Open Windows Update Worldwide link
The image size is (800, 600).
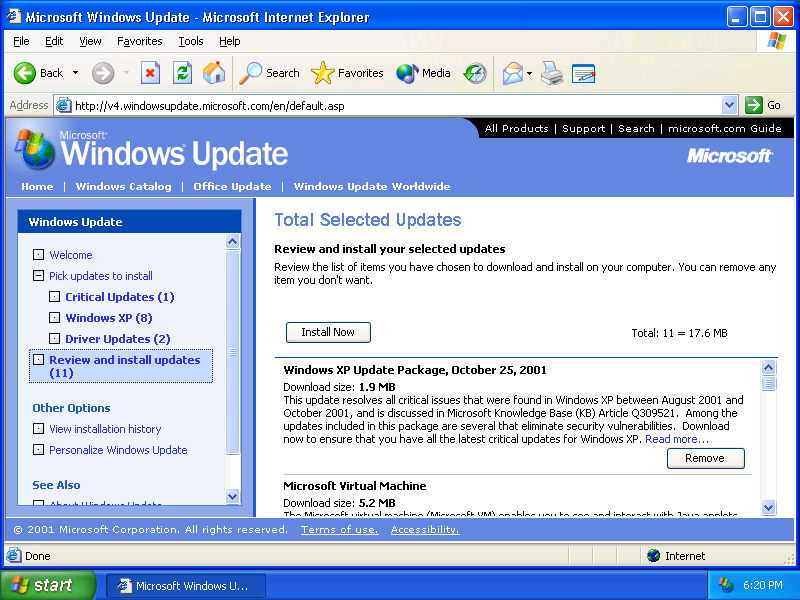[371, 186]
